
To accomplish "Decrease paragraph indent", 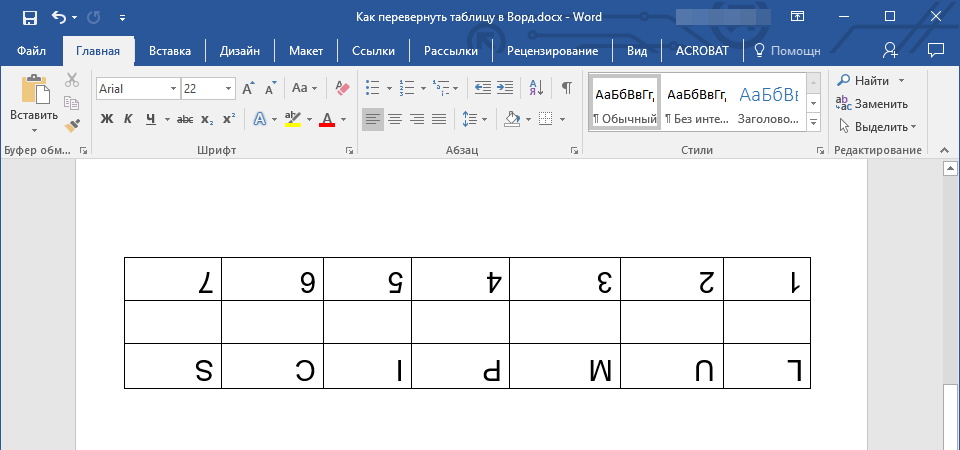I will [482, 88].
